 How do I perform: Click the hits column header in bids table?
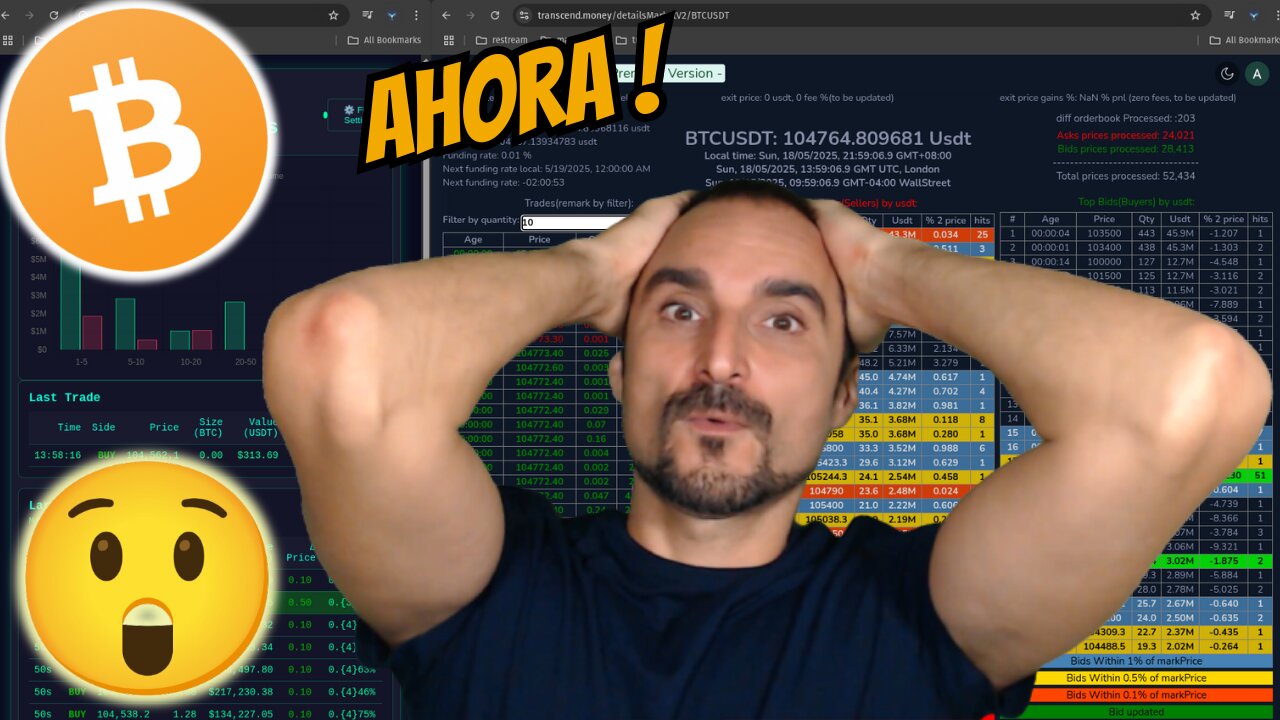1260,219
